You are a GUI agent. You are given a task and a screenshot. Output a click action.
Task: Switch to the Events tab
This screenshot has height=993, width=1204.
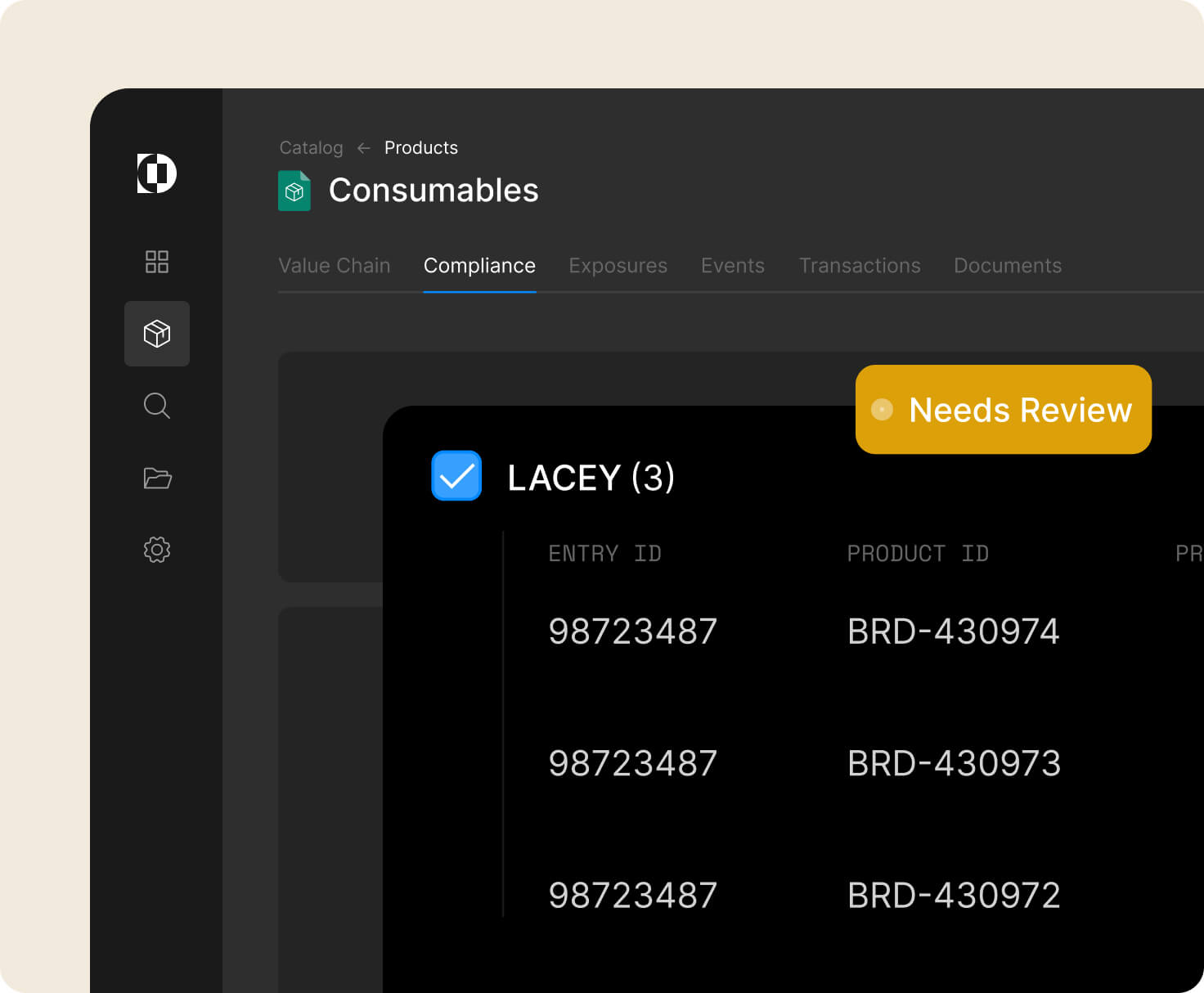(733, 266)
